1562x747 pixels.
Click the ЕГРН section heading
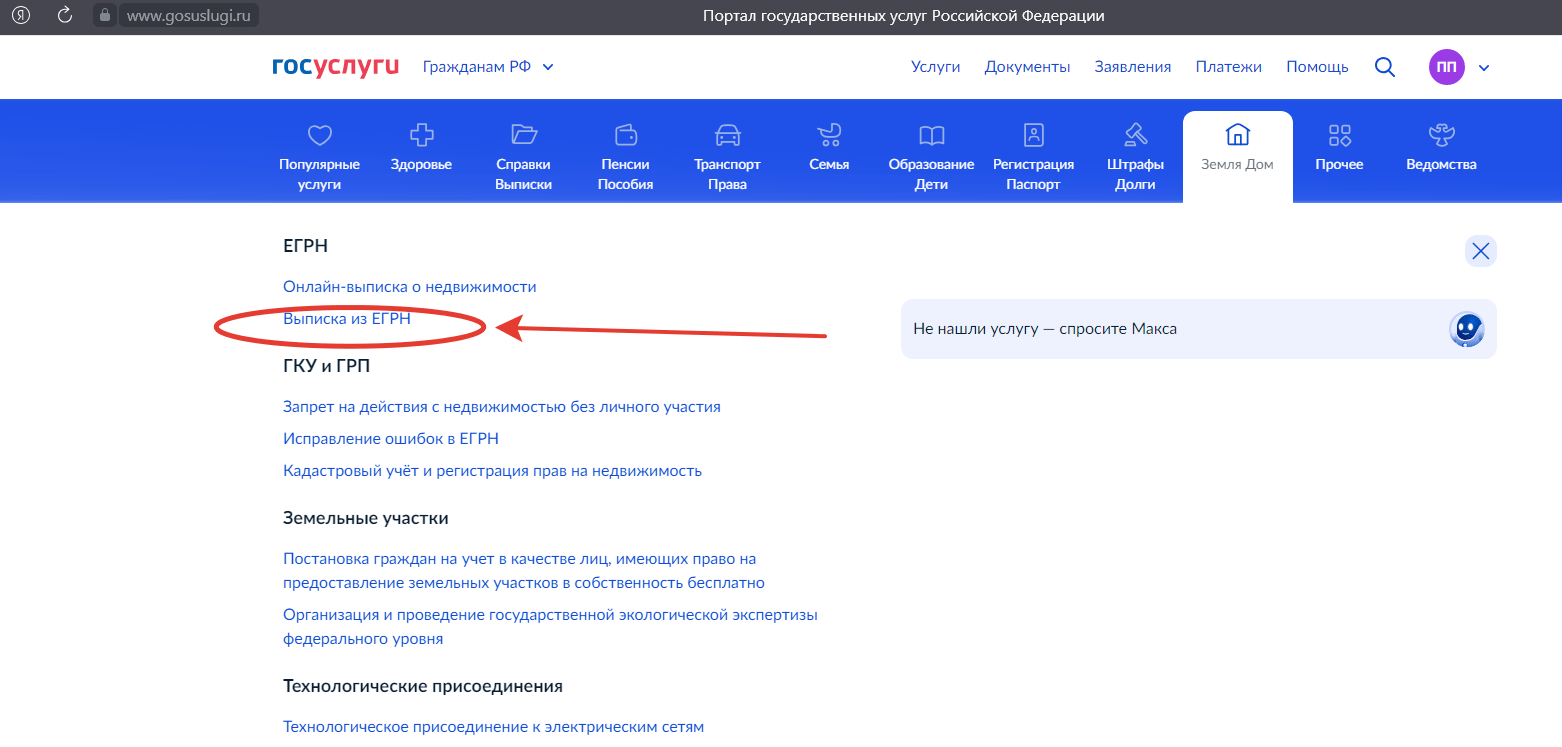[x=306, y=246]
